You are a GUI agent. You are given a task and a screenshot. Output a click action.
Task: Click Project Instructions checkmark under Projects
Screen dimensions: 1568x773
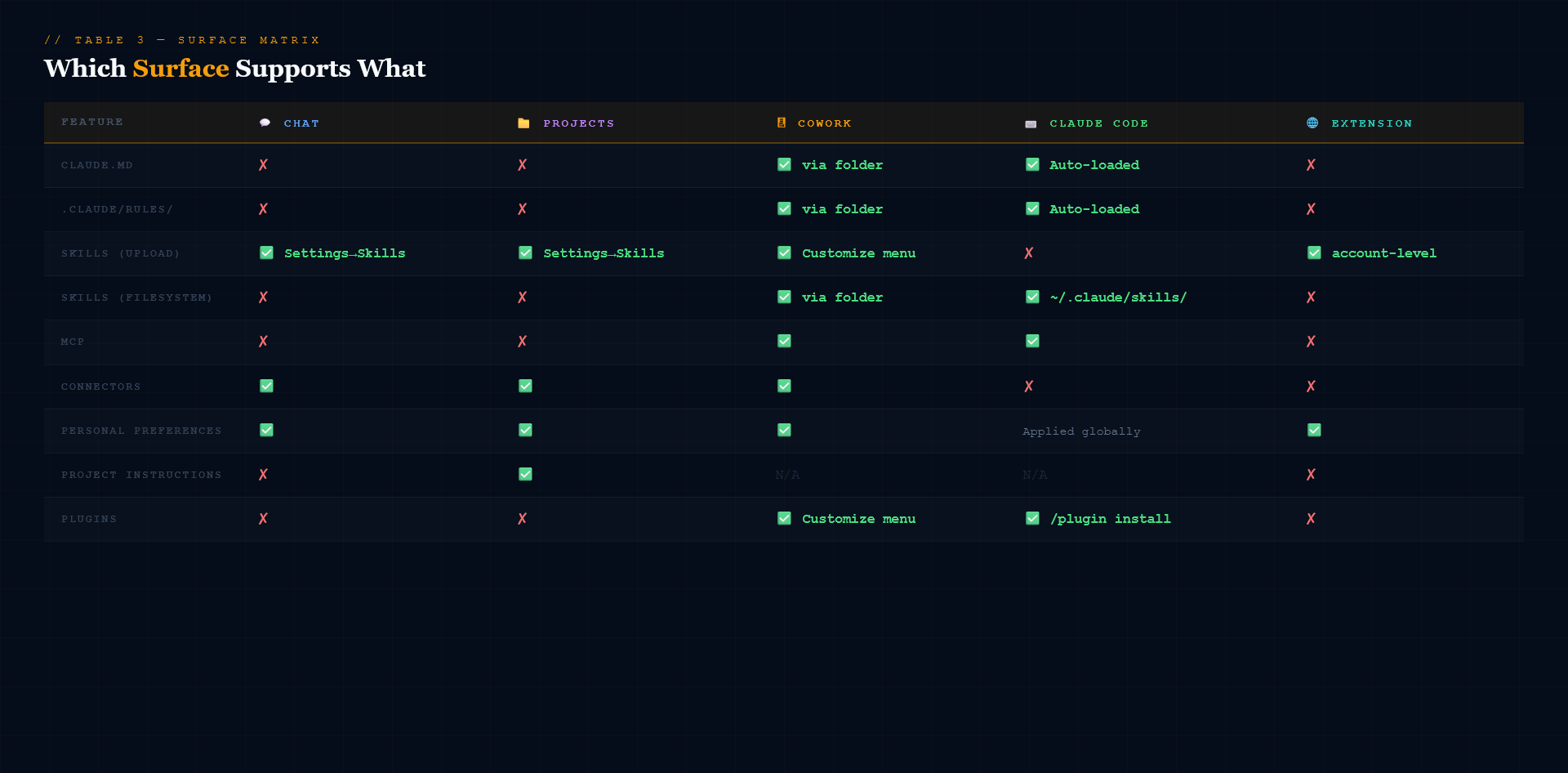click(x=525, y=474)
